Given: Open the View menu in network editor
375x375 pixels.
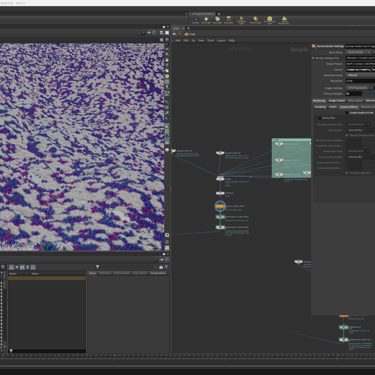Looking at the screenshot, I should [201, 40].
